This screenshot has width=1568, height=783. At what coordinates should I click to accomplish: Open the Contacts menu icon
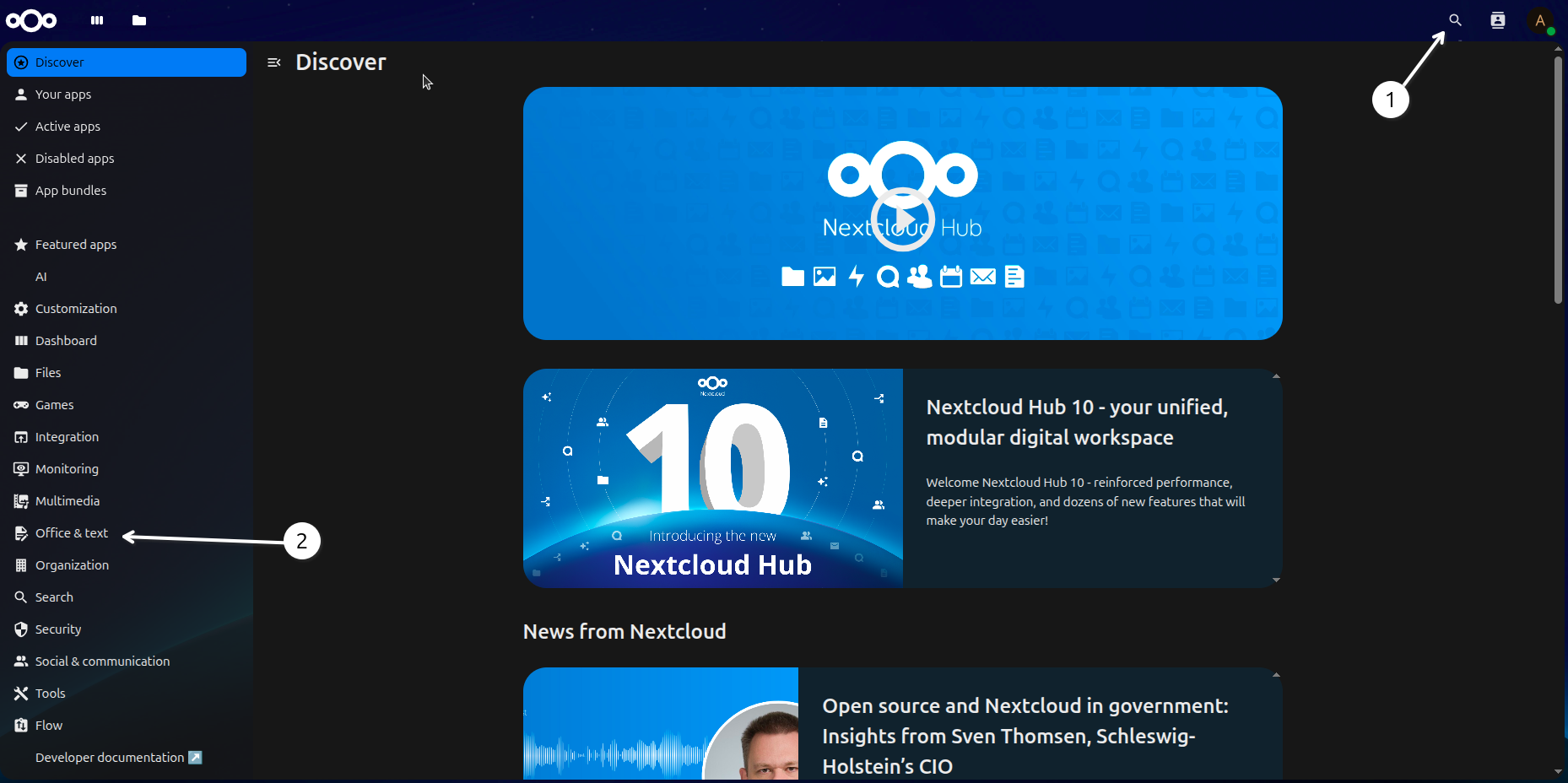pyautogui.click(x=1498, y=20)
